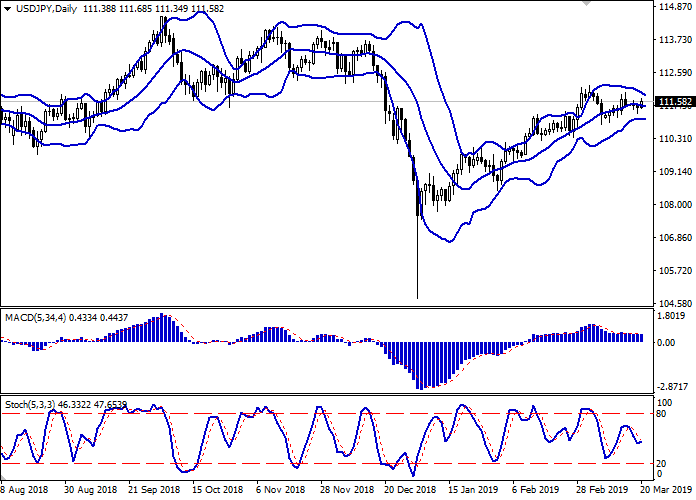The height and width of the screenshot is (500, 696).
Task: Click the 114.870 price axis label
Action: click(x=675, y=7)
